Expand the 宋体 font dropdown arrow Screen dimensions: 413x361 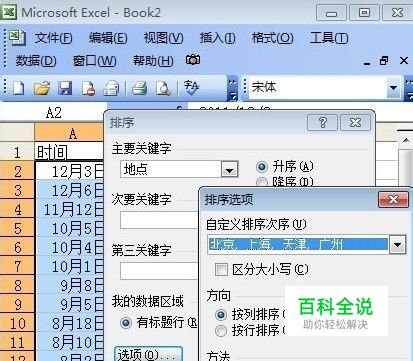tap(394, 88)
